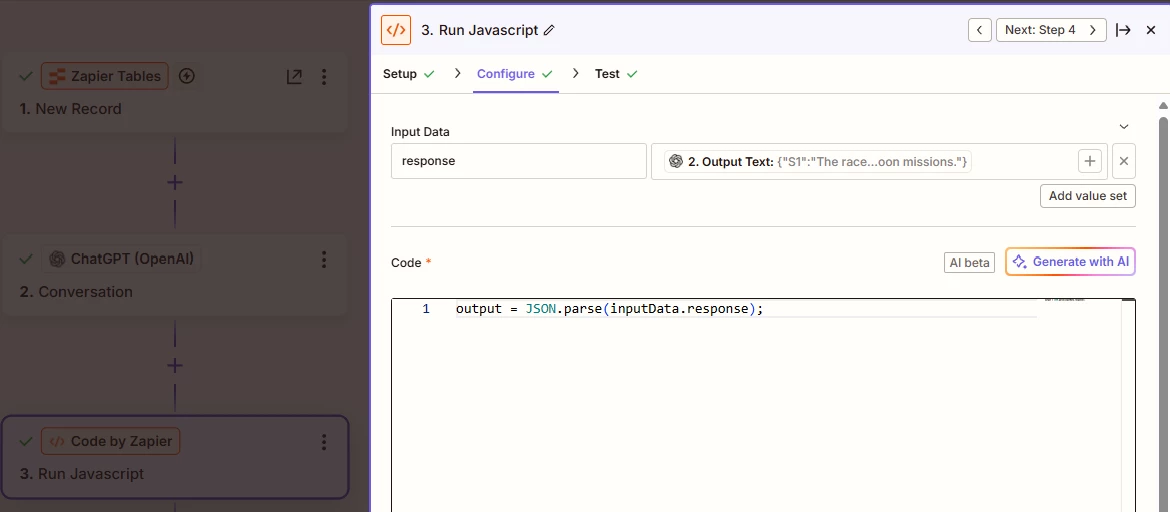
Task: Click the AI beta badge
Action: 969,263
